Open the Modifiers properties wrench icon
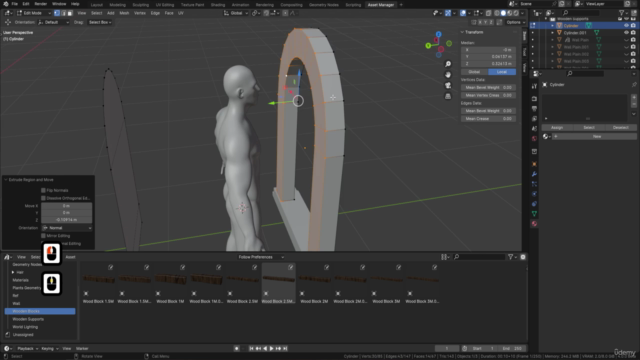The image size is (640, 360). pyautogui.click(x=534, y=174)
